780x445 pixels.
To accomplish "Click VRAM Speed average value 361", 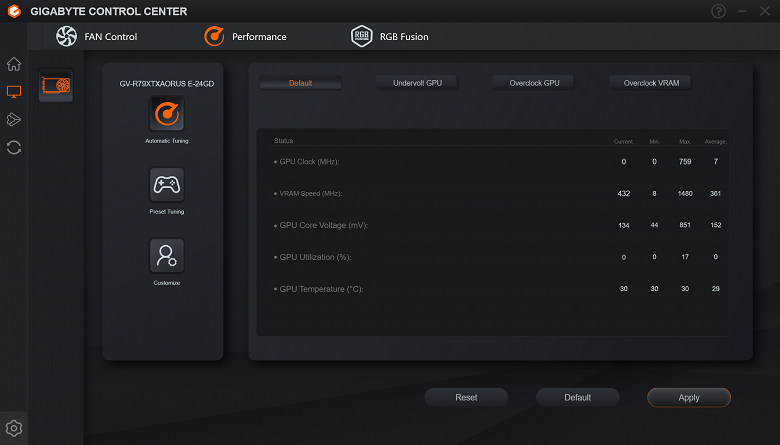I will point(715,193).
